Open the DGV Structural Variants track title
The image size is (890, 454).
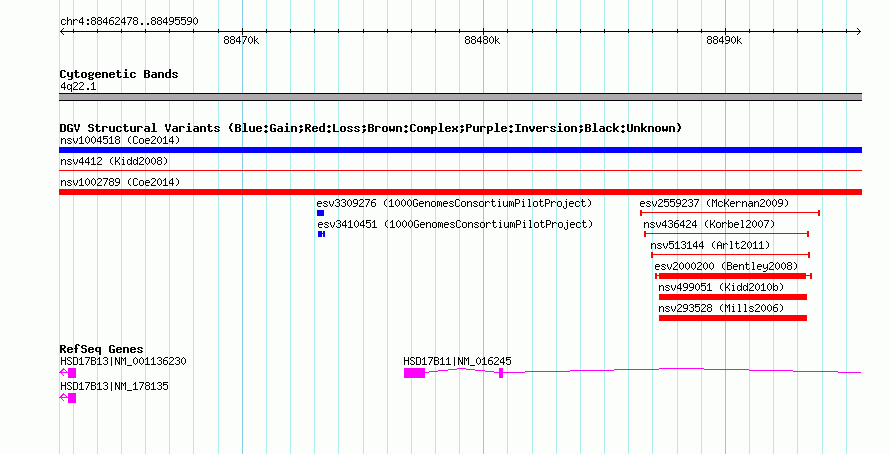[x=371, y=128]
